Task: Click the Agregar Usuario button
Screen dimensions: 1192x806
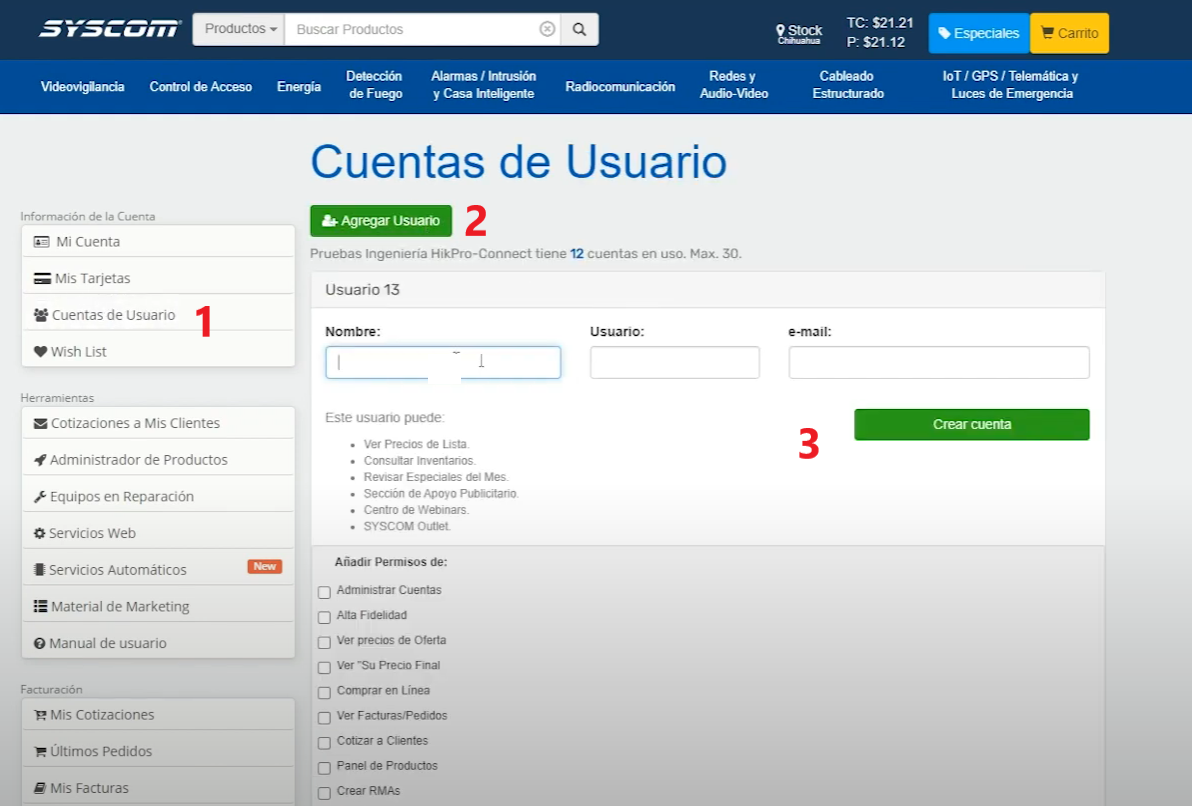Action: click(x=381, y=221)
